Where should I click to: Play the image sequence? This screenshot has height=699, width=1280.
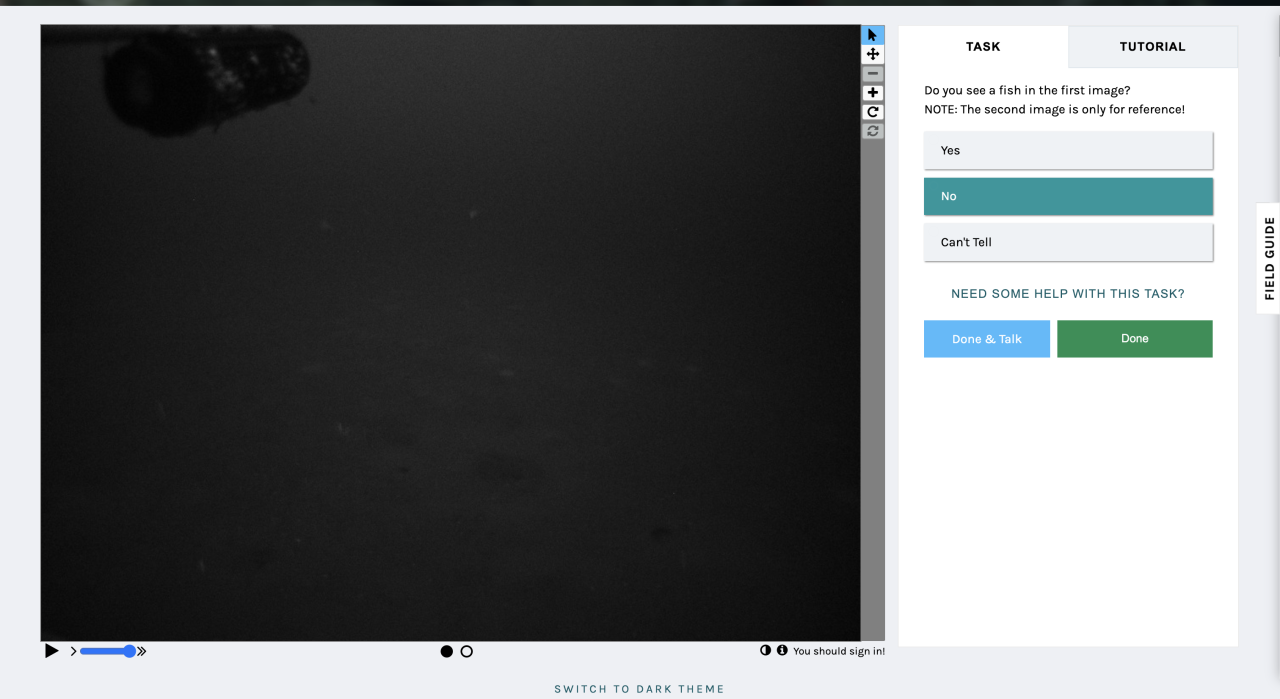click(52, 651)
